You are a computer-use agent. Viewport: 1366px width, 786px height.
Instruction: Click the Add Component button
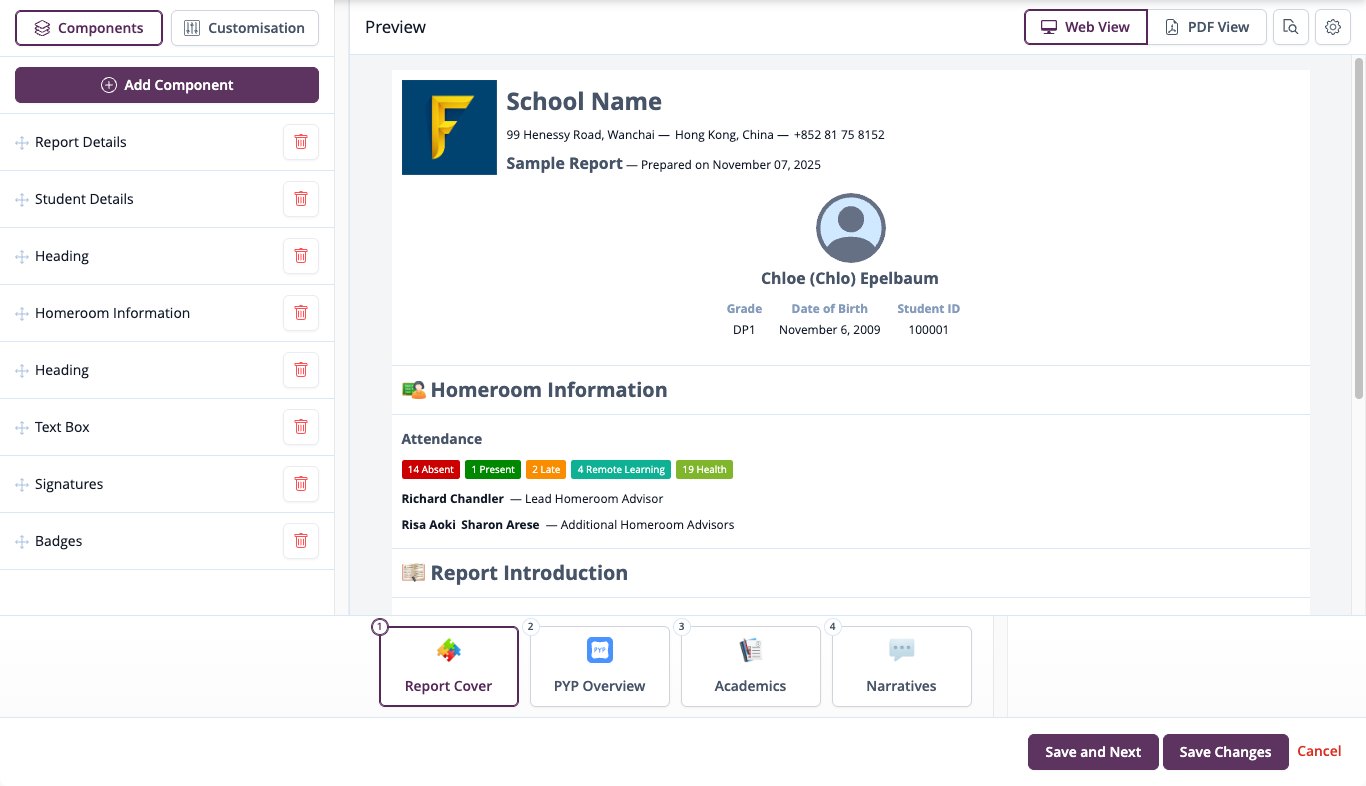[x=167, y=85]
